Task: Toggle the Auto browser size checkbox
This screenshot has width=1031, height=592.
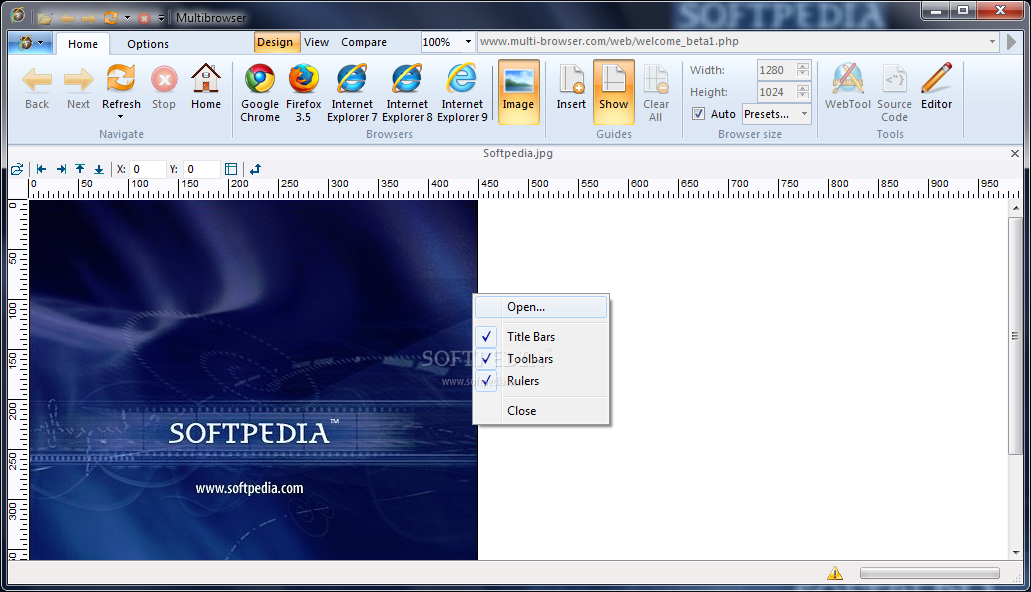Action: point(698,114)
